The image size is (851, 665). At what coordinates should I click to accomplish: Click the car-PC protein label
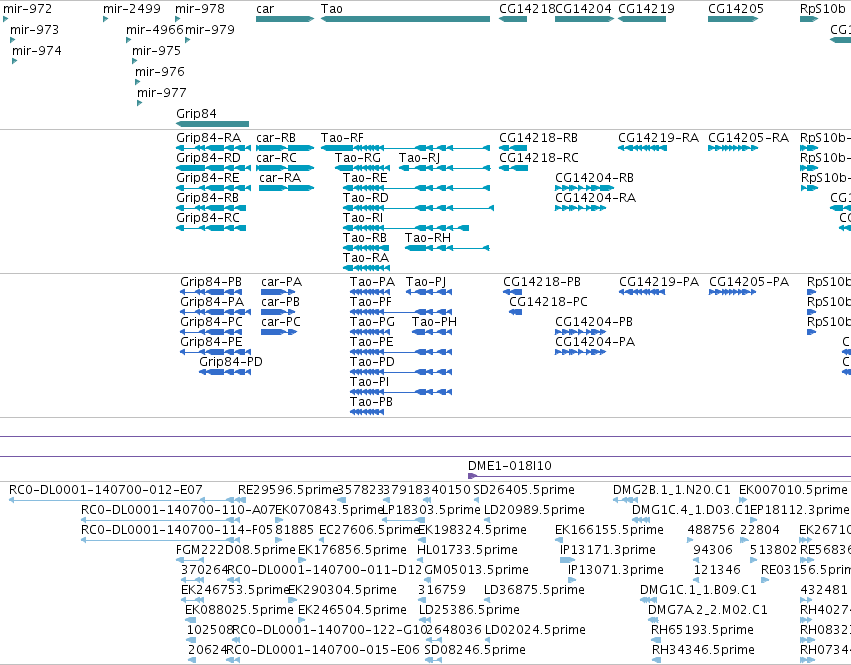tap(281, 322)
